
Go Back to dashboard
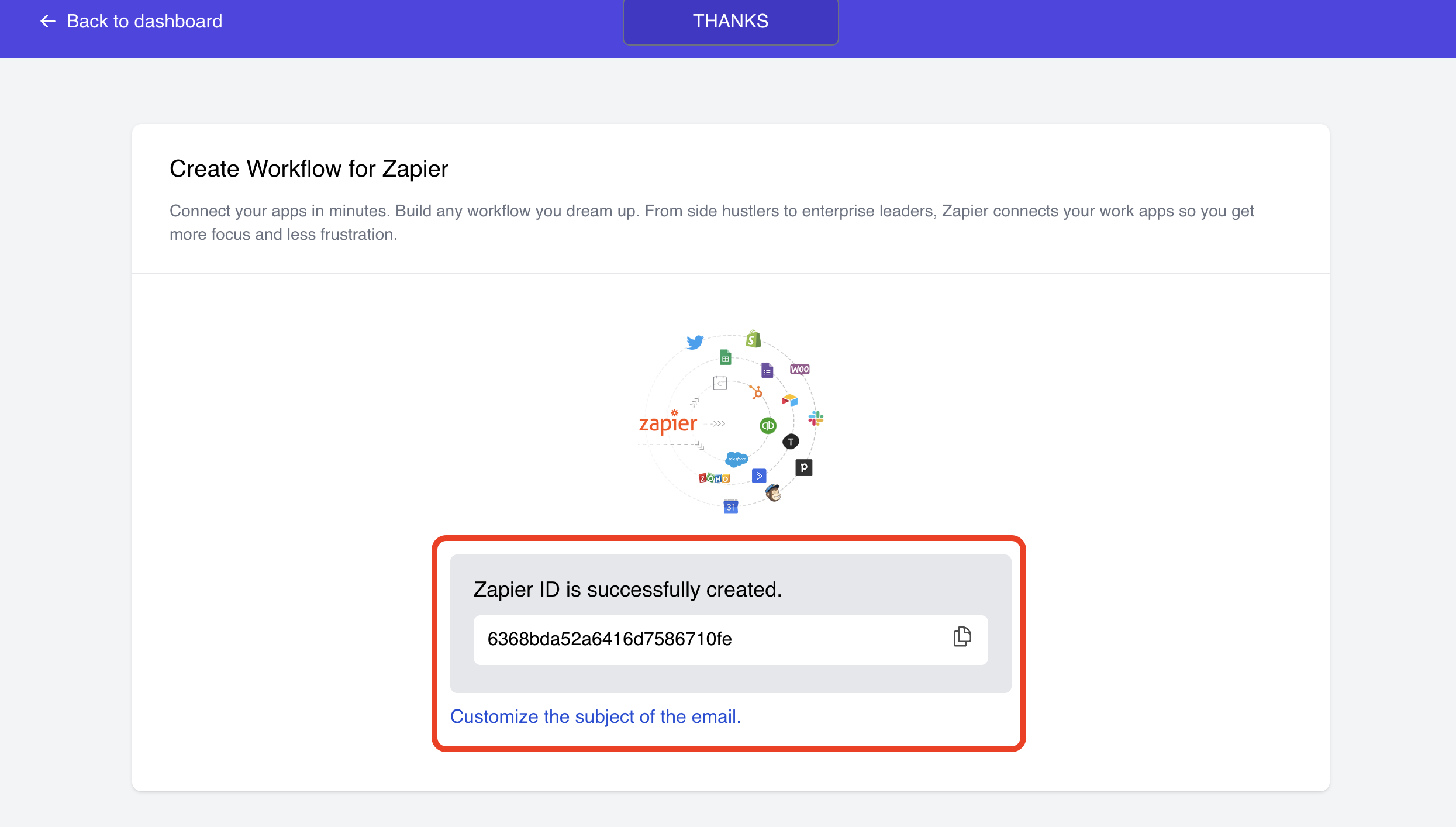130,21
